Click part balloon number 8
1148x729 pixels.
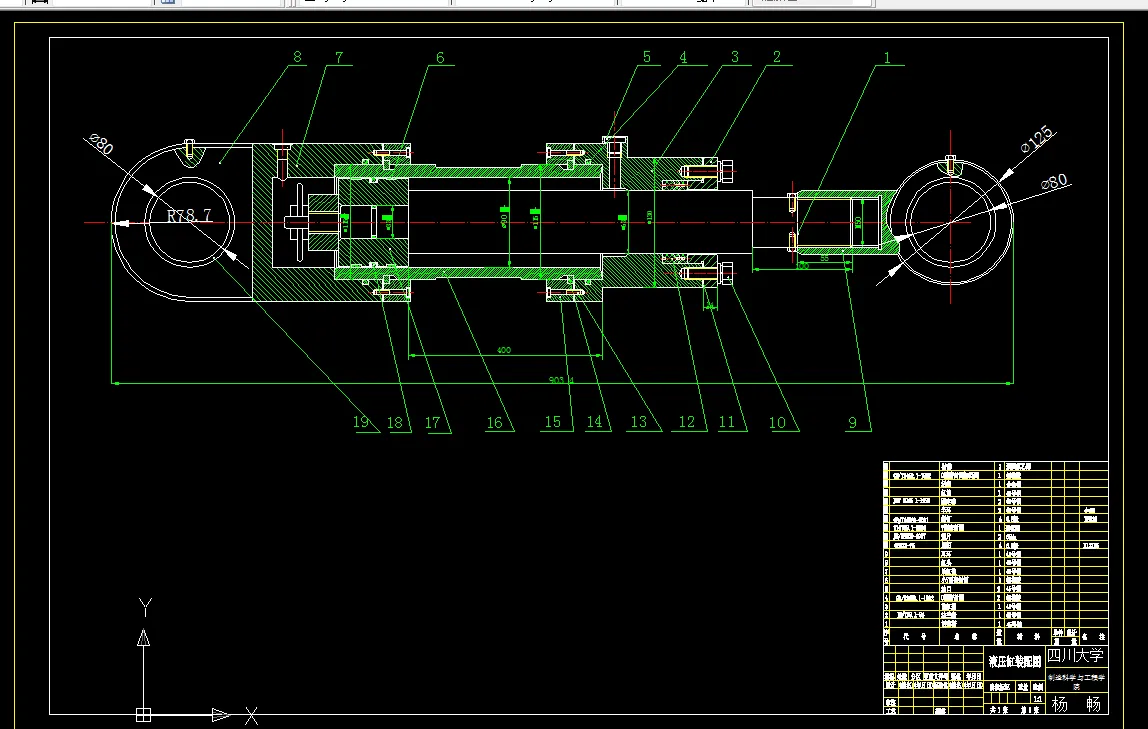point(297,57)
